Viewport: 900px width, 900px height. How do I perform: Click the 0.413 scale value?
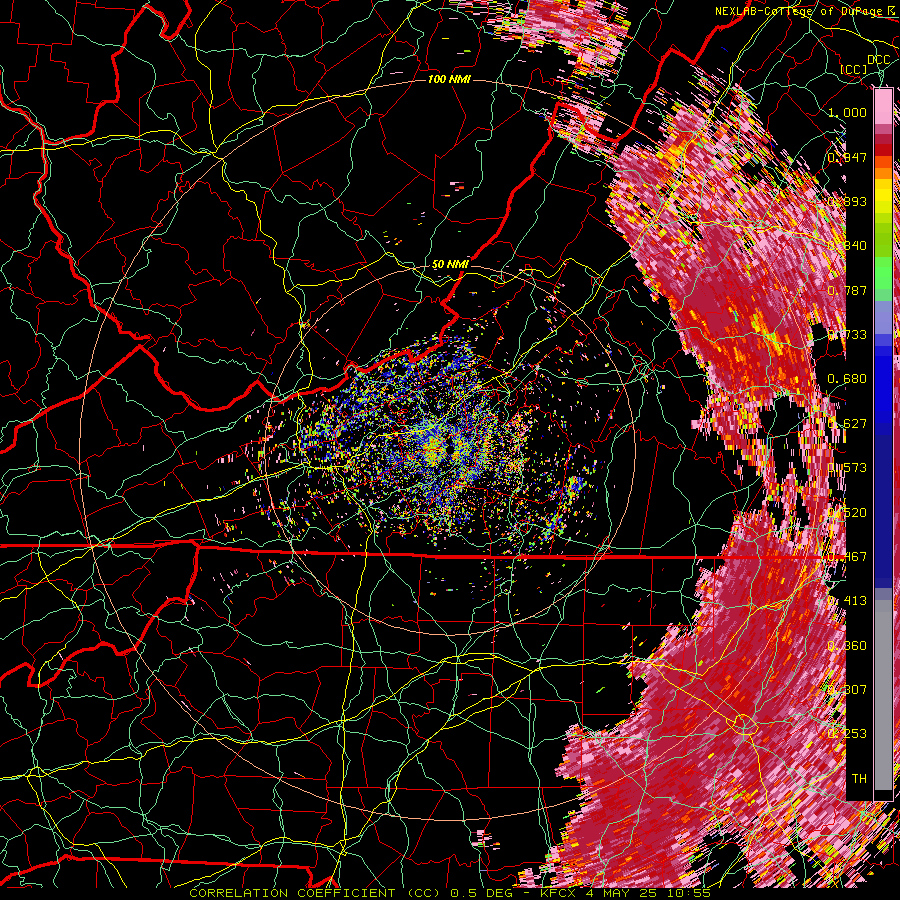tap(847, 601)
